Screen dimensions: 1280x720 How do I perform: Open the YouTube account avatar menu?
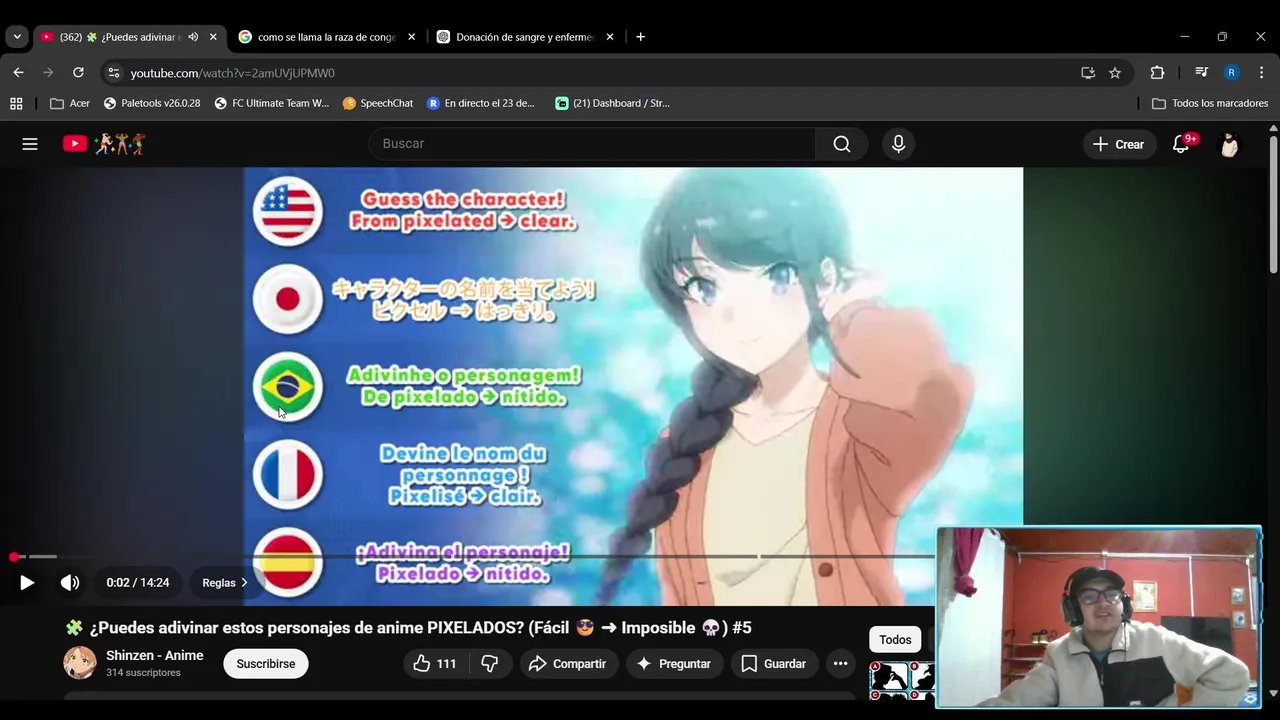(x=1229, y=144)
